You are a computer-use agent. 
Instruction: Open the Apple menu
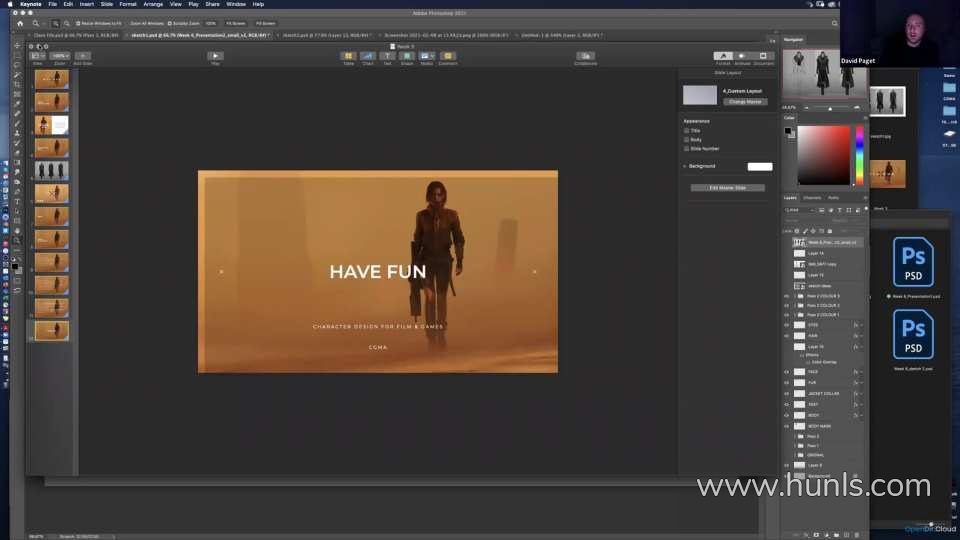pos(10,4)
